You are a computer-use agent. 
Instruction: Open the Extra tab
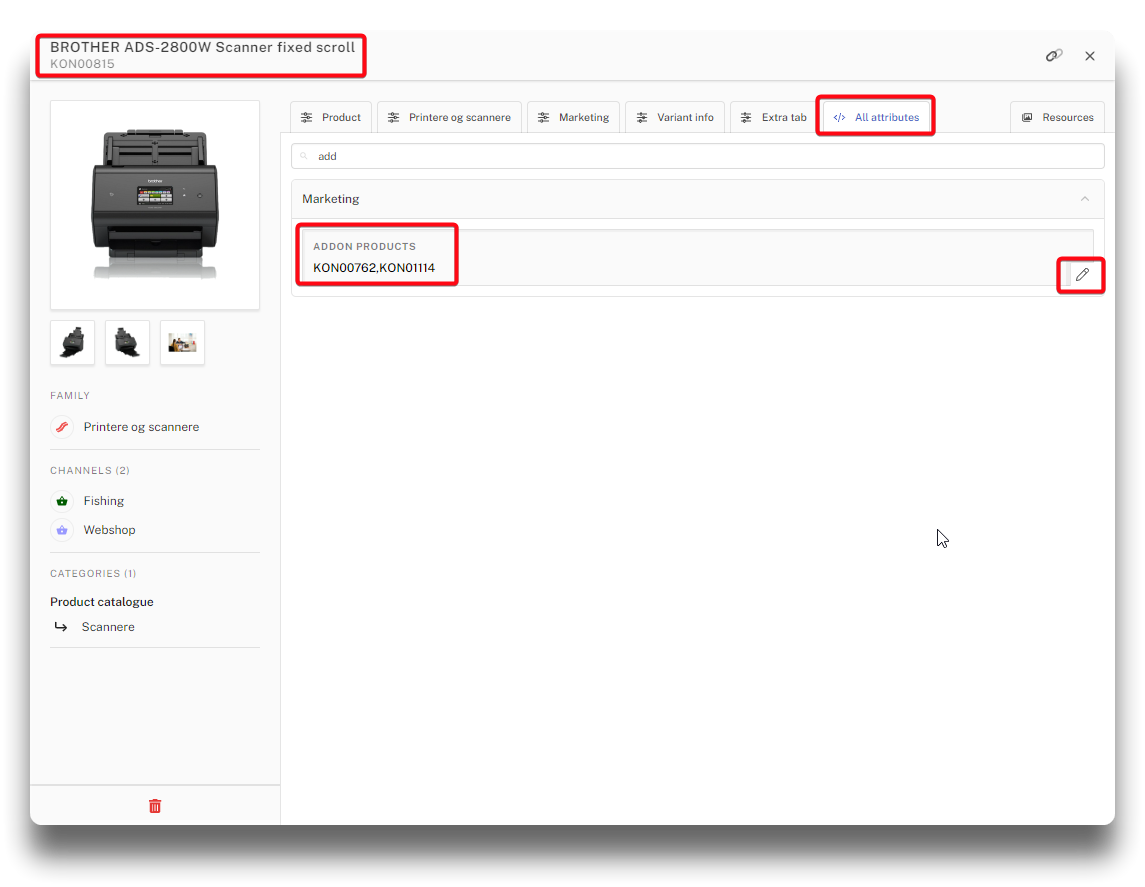(x=773, y=117)
